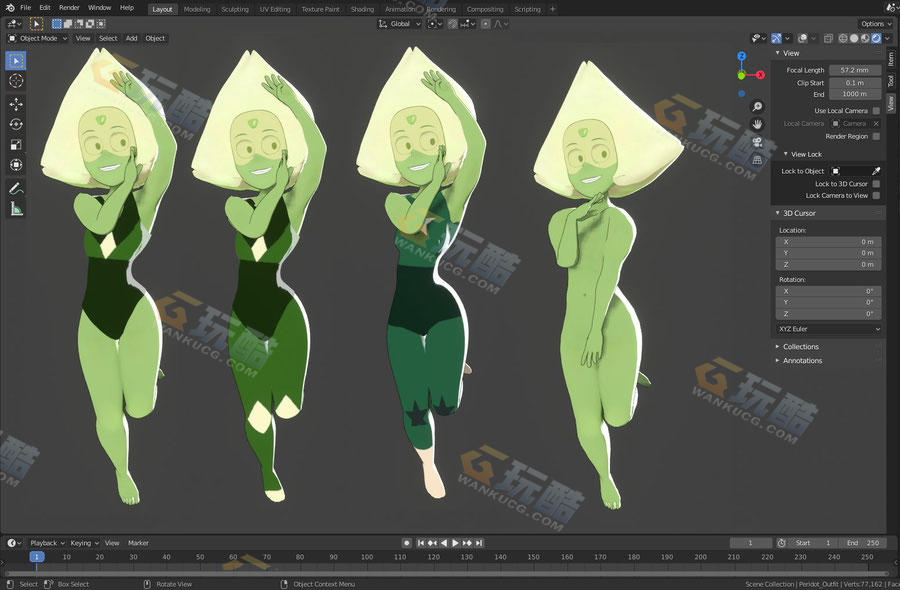The width and height of the screenshot is (900, 590).
Task: Select the Rotate tool
Action: pos(16,124)
